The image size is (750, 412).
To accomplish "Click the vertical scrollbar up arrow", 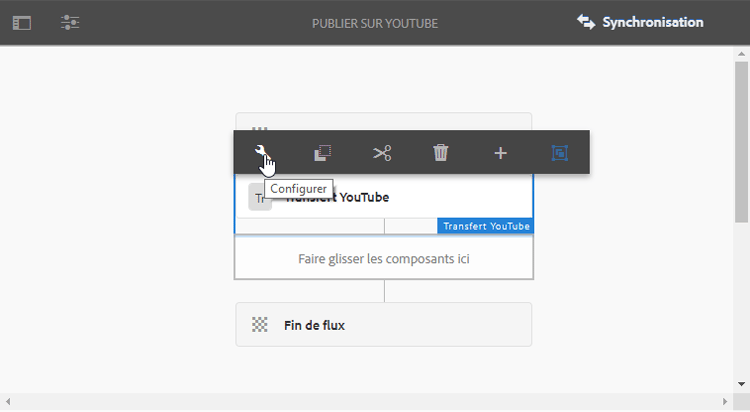I will click(x=741, y=54).
